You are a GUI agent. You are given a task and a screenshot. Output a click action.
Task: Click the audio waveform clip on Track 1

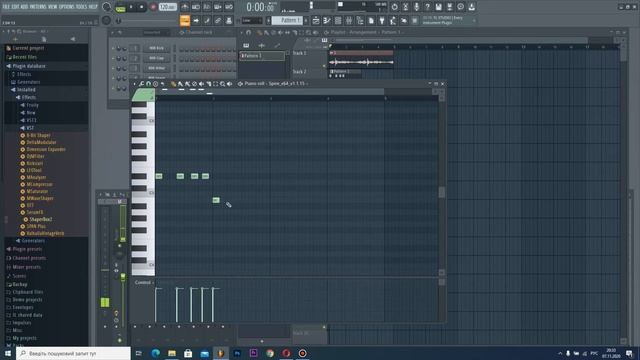[x=361, y=60]
